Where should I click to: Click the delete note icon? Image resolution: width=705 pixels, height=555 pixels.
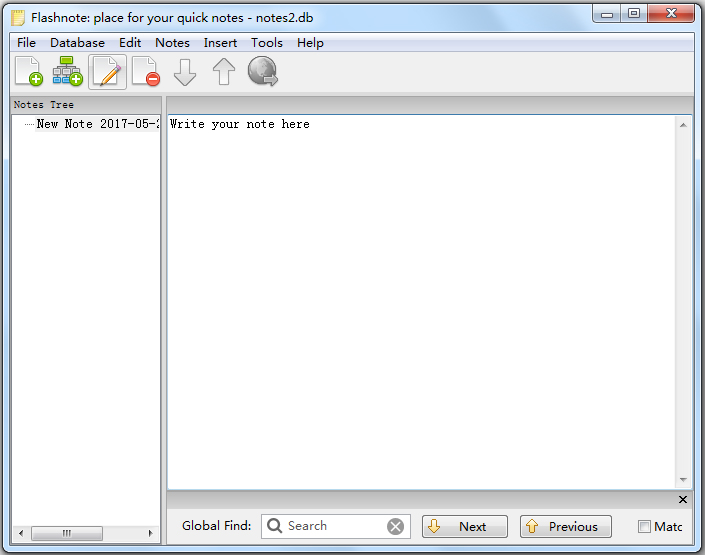tap(146, 71)
